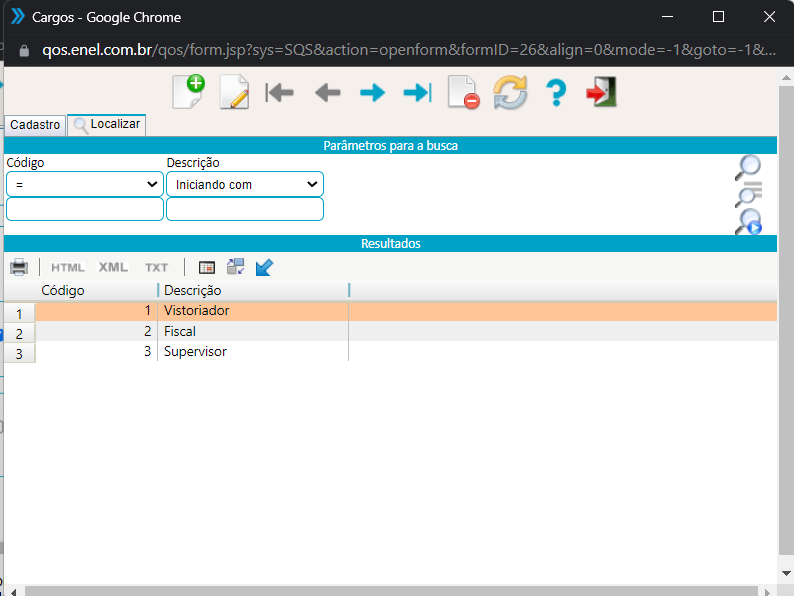
Task: Jump to the last record
Action: (416, 93)
